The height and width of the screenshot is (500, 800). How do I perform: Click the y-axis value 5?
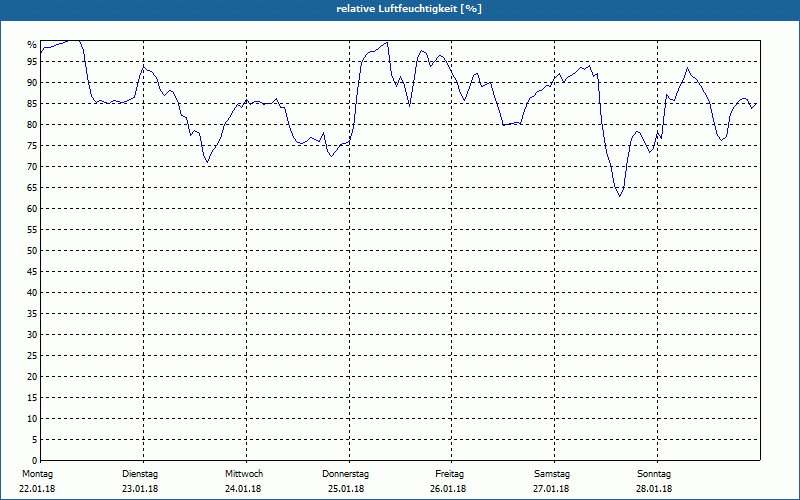34,440
